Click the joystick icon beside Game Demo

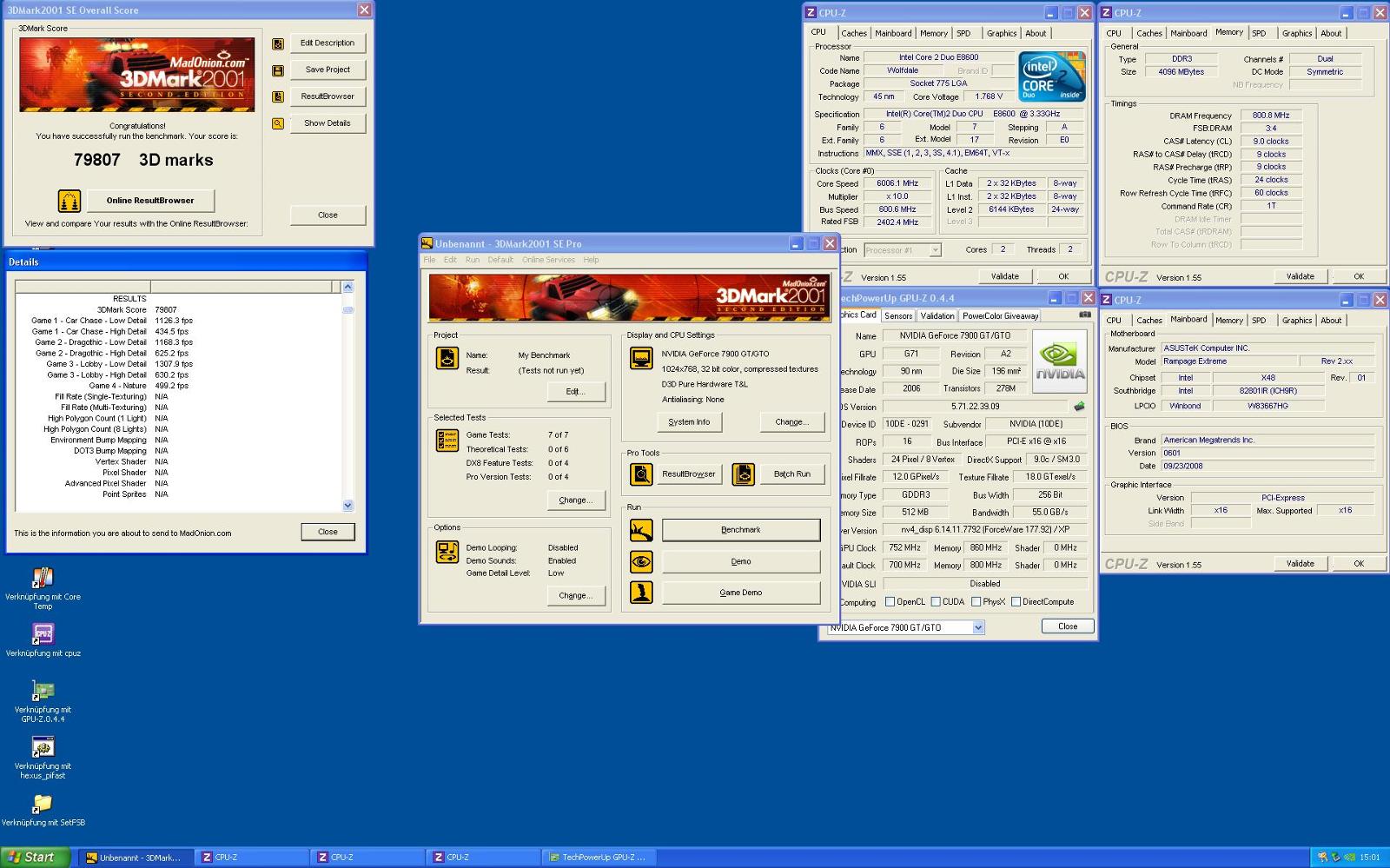coord(641,593)
